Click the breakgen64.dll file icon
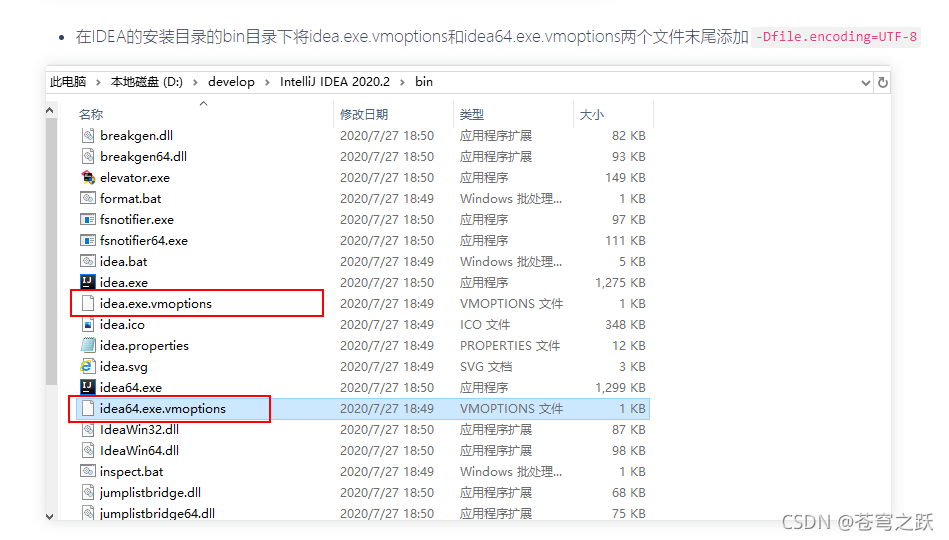949x540 pixels. click(88, 157)
